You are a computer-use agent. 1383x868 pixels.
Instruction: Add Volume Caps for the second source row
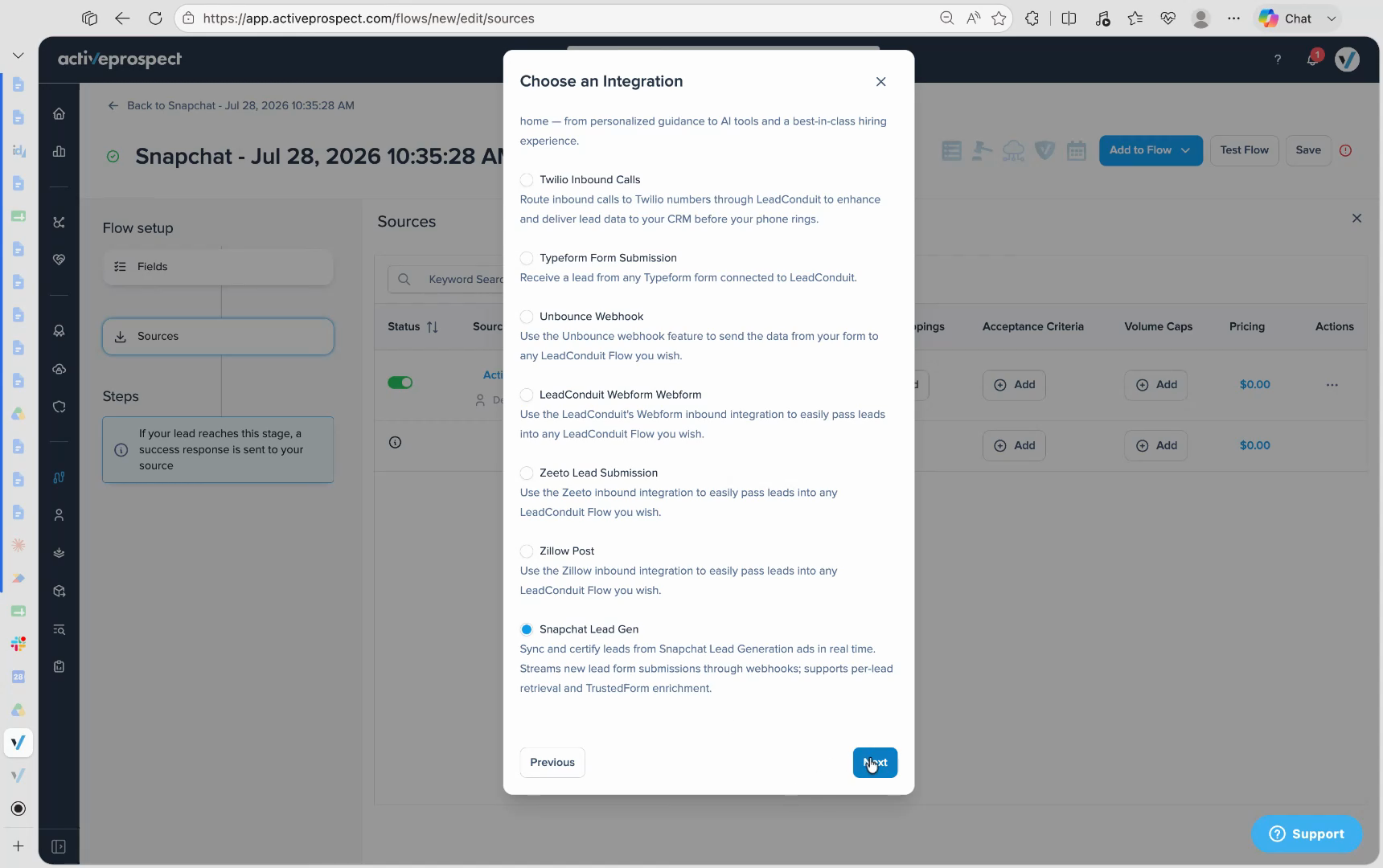pyautogui.click(x=1155, y=446)
